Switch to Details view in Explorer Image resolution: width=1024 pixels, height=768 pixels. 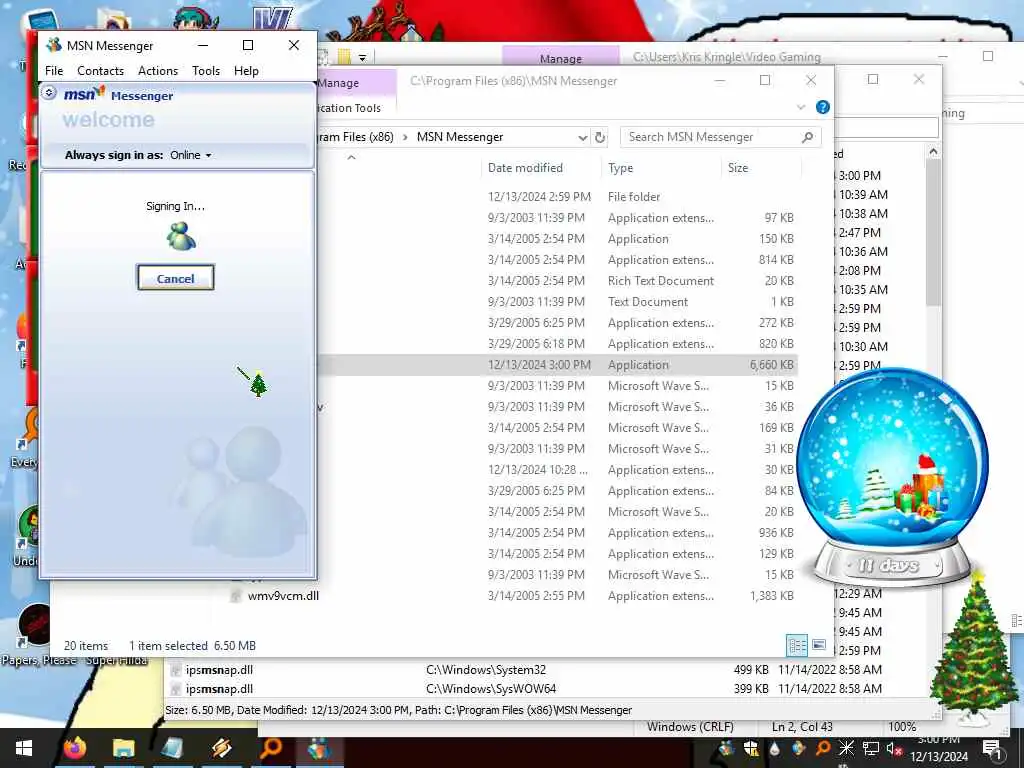pos(797,646)
